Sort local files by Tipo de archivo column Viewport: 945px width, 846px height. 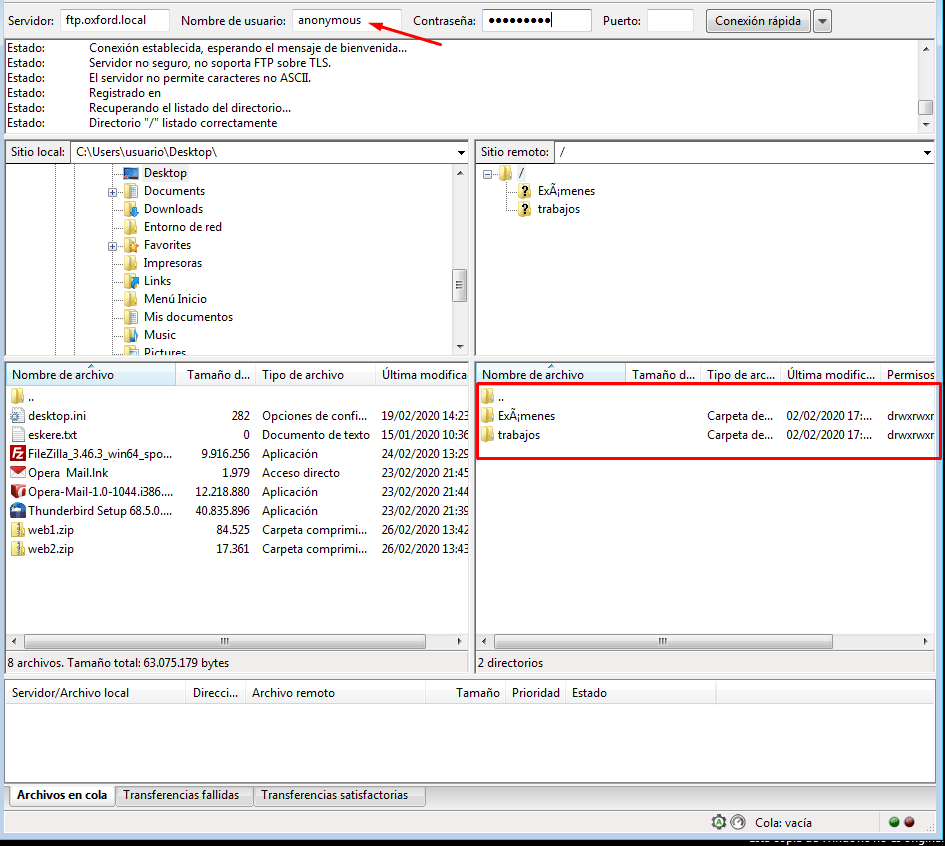[x=303, y=375]
